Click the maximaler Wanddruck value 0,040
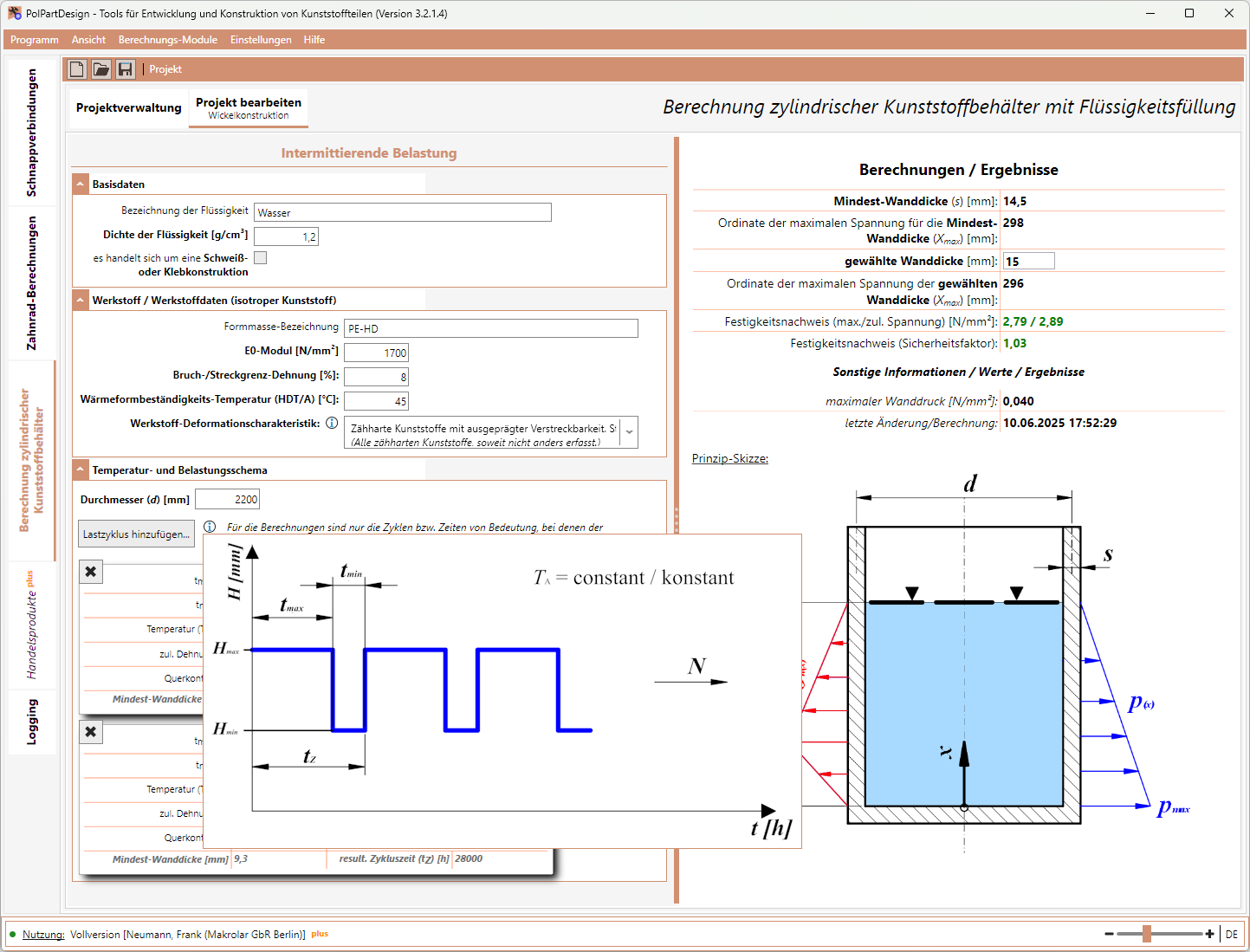This screenshot has width=1250, height=952. (1019, 401)
